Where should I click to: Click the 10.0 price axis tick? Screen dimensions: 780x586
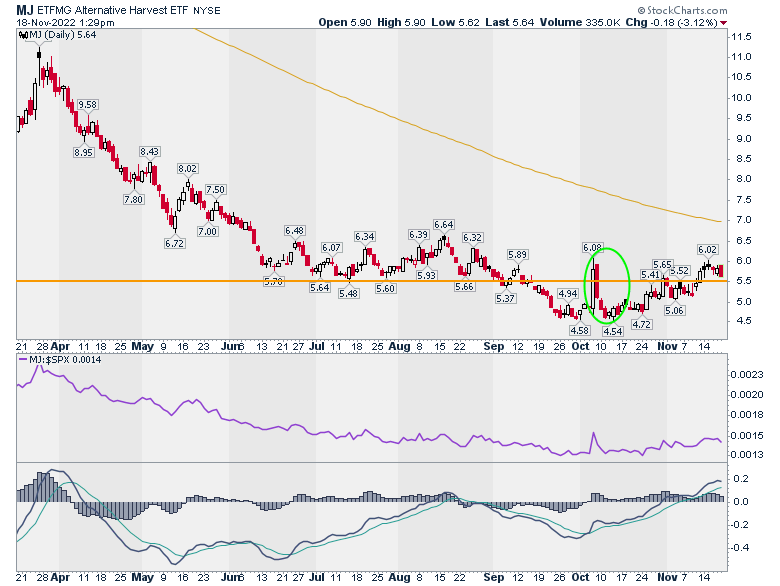click(x=741, y=98)
